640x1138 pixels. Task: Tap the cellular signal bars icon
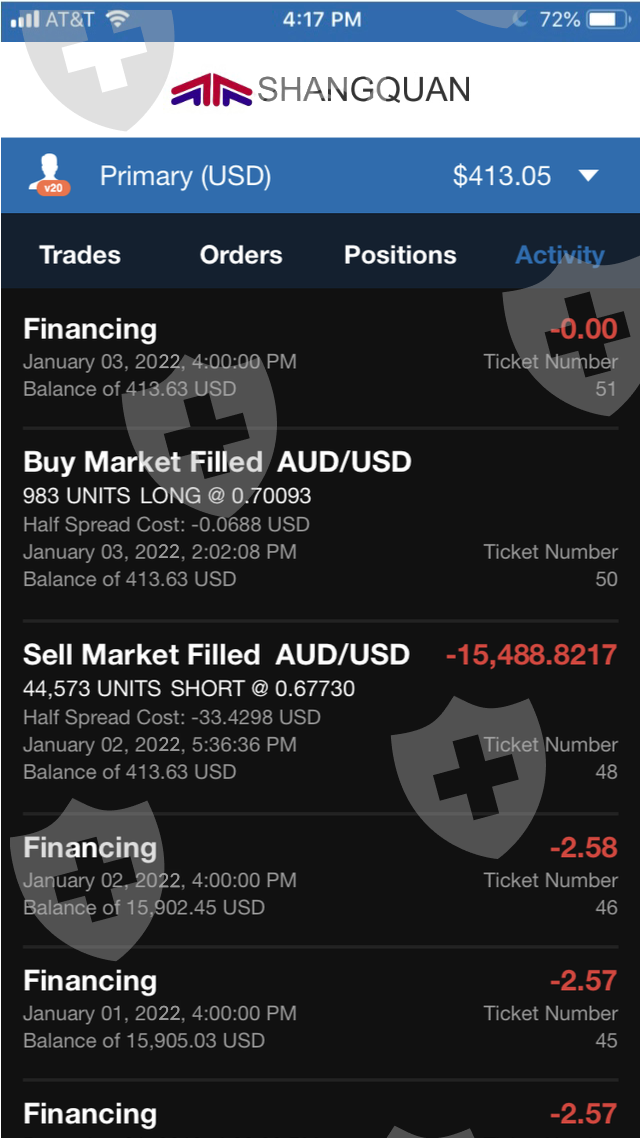point(24,19)
